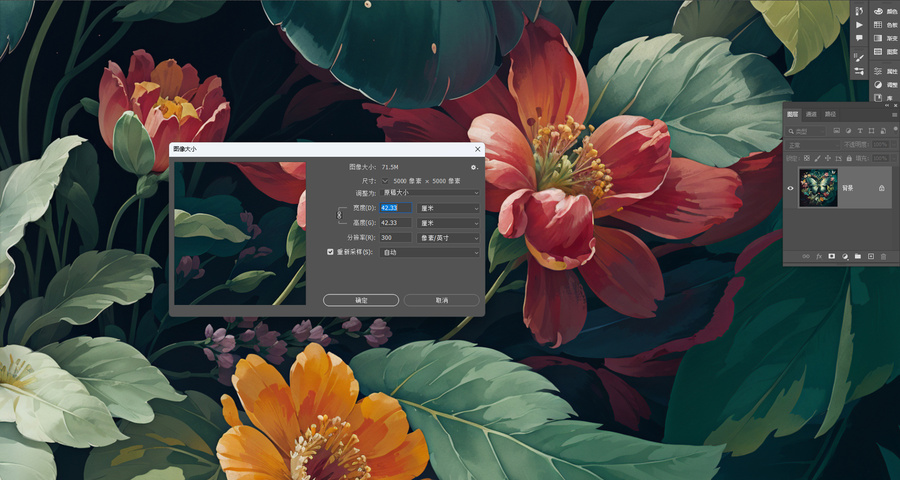Image resolution: width=900 pixels, height=480 pixels.
Task: Open the Gradients (渐变) panel
Action: pos(886,38)
